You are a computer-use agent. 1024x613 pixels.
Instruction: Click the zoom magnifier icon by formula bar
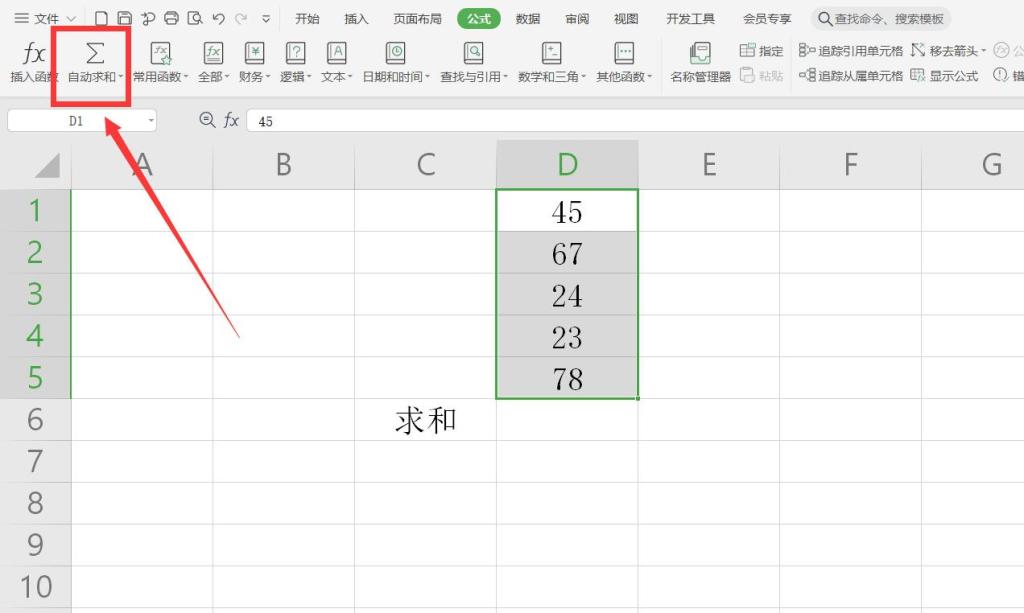pos(207,119)
